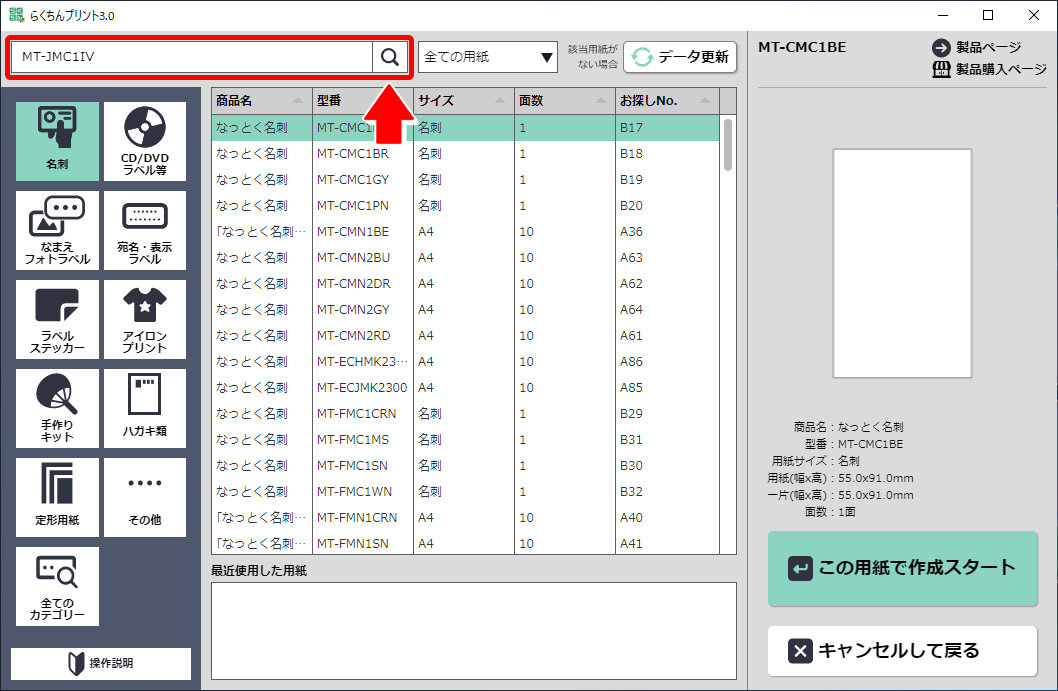
Task: Select the 手作りキット category
Action: click(x=57, y=409)
